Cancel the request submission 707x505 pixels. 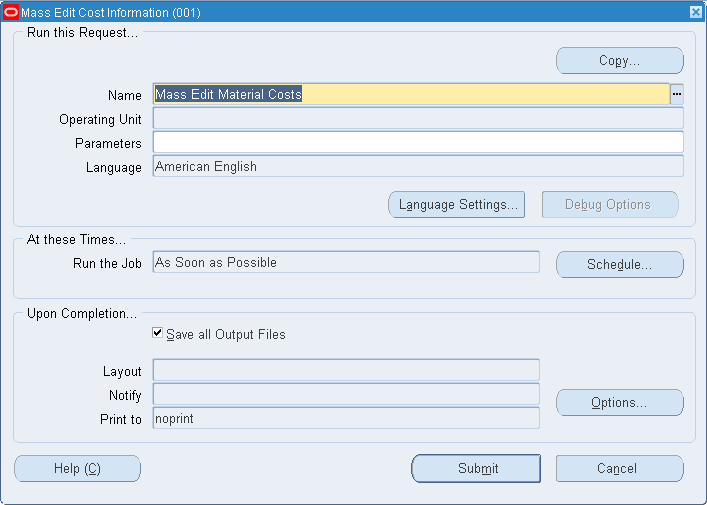(x=620, y=468)
